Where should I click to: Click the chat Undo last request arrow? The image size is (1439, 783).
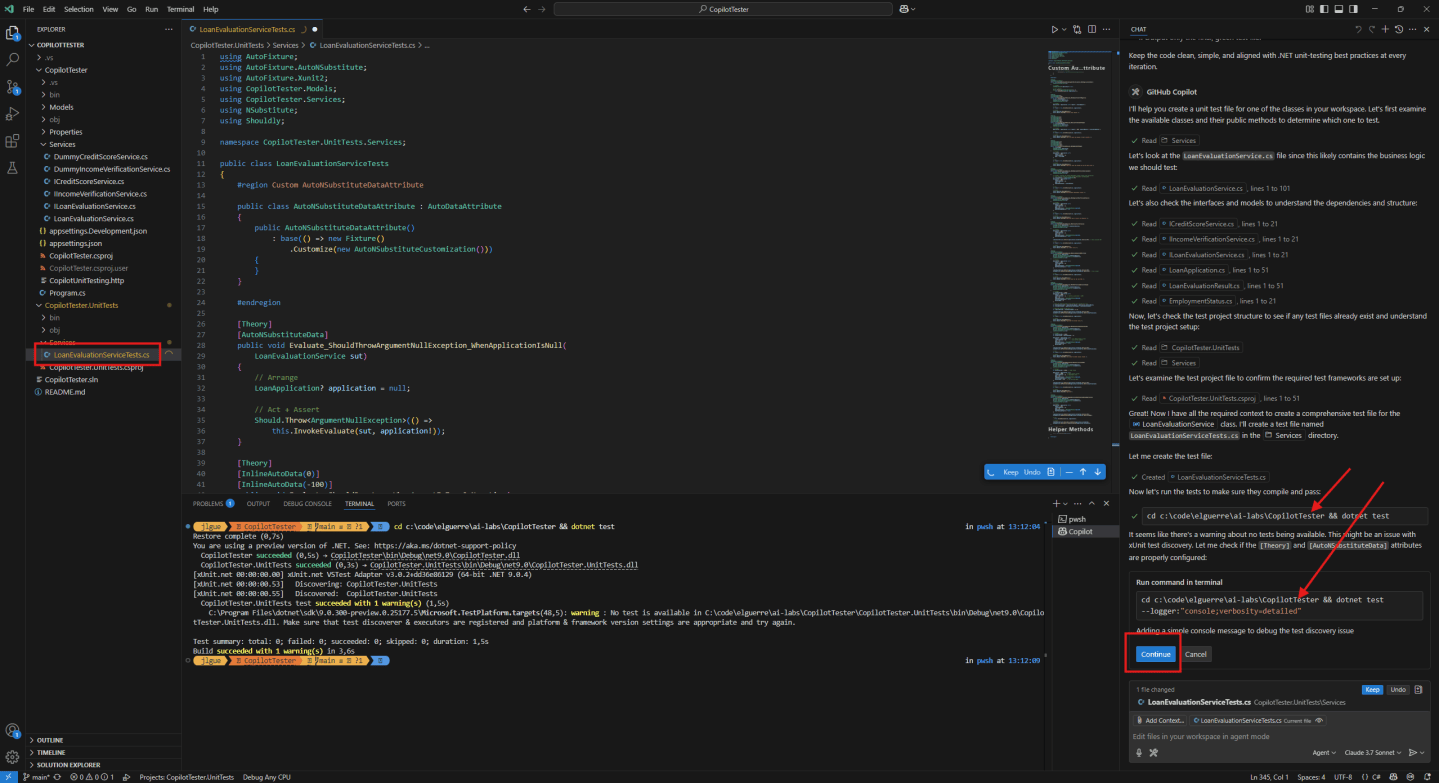1358,29
